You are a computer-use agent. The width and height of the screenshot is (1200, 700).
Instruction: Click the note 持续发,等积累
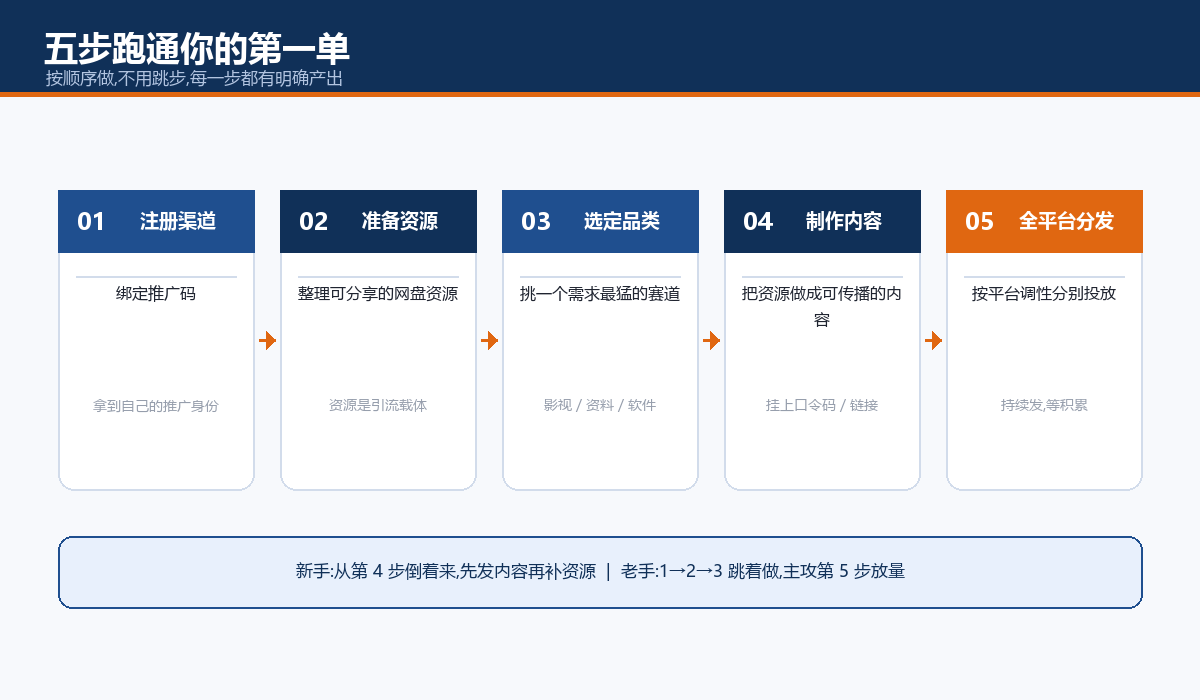pos(1044,406)
